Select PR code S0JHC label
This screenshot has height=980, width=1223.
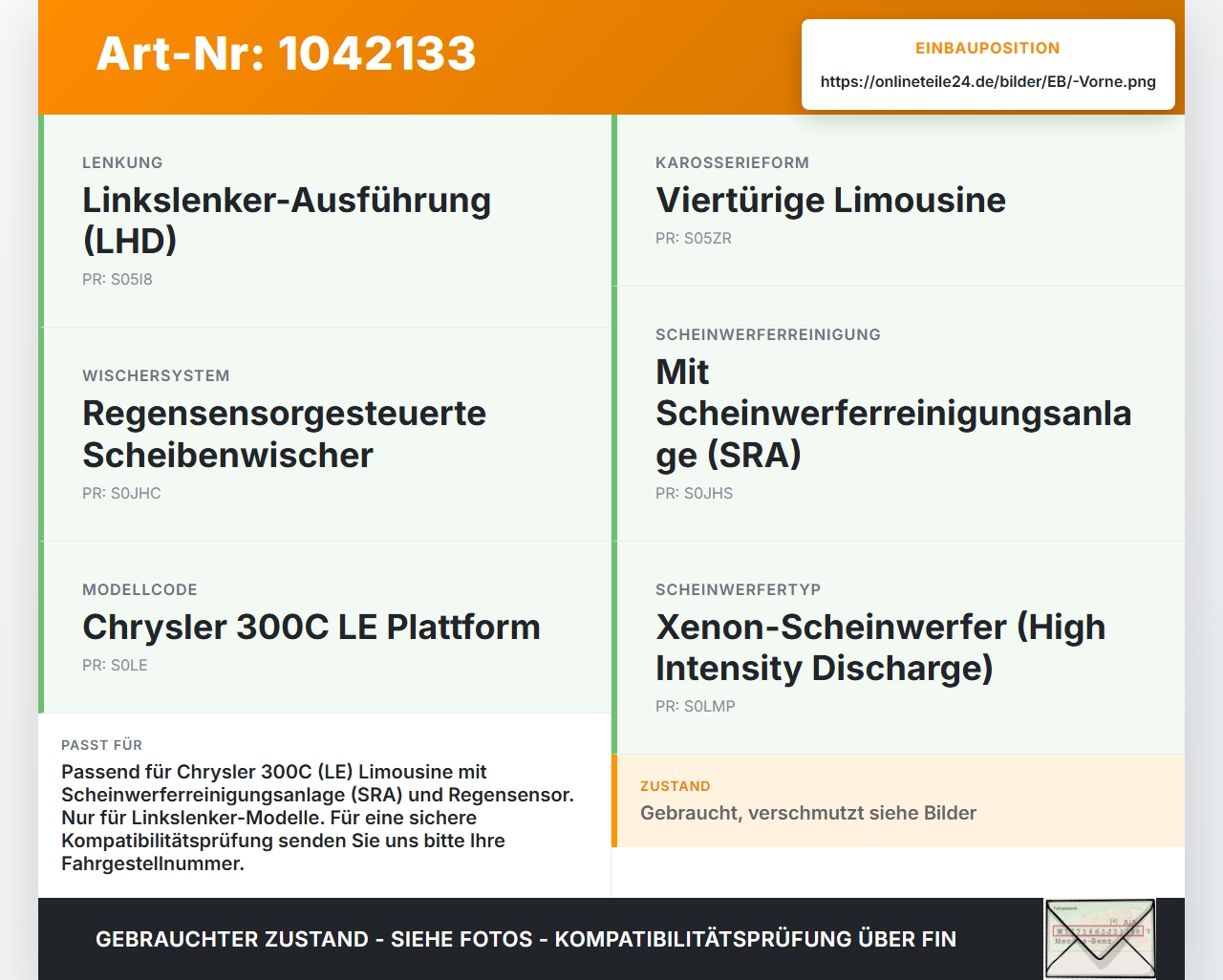[x=121, y=494]
